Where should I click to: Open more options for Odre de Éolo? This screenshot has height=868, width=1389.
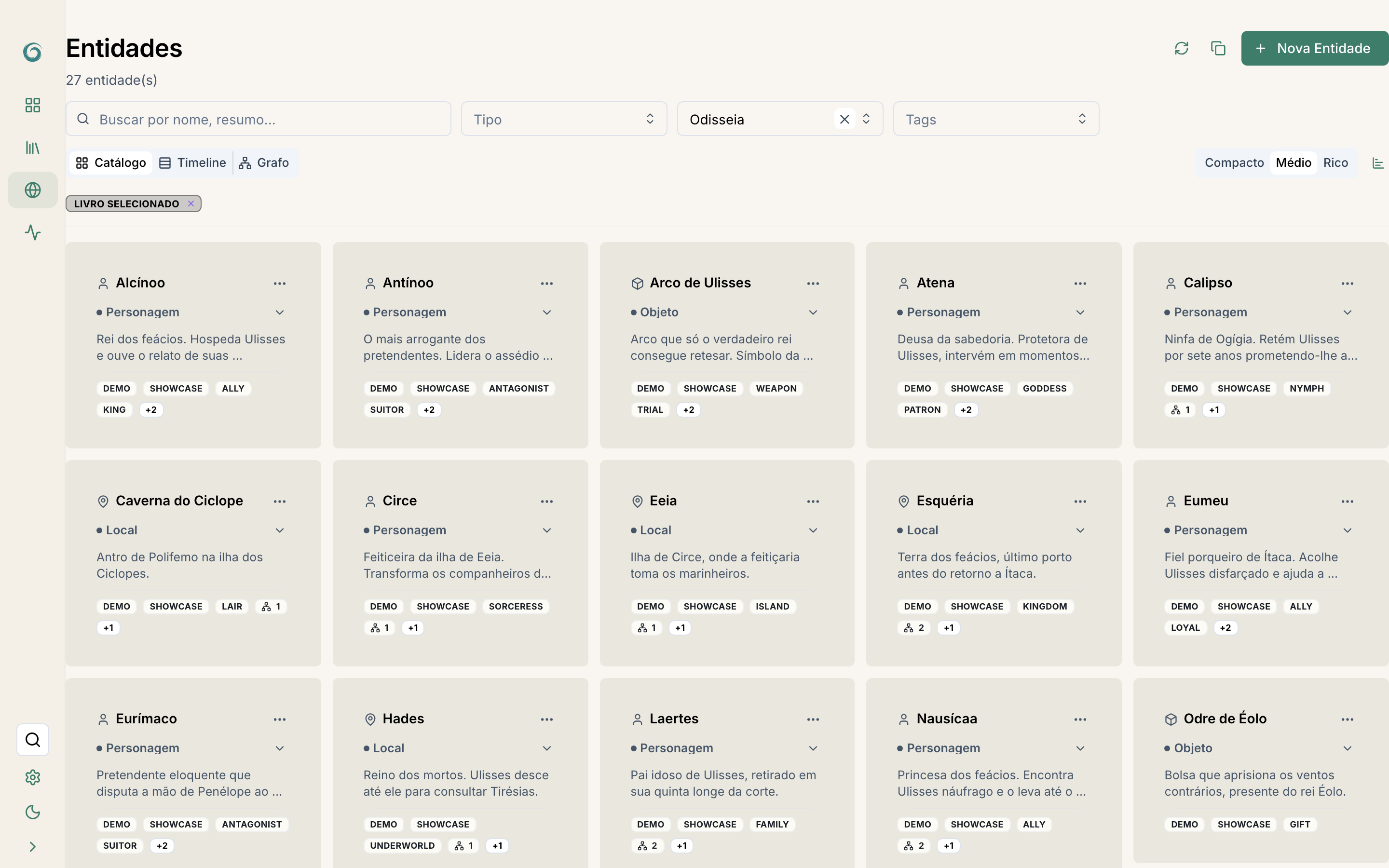1347,719
